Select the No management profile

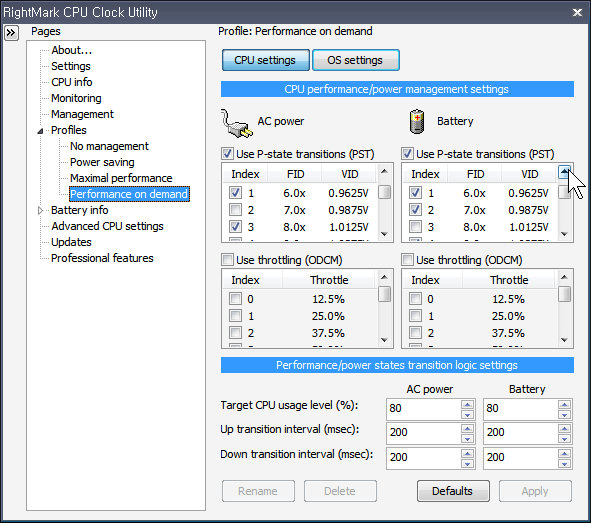tap(109, 146)
